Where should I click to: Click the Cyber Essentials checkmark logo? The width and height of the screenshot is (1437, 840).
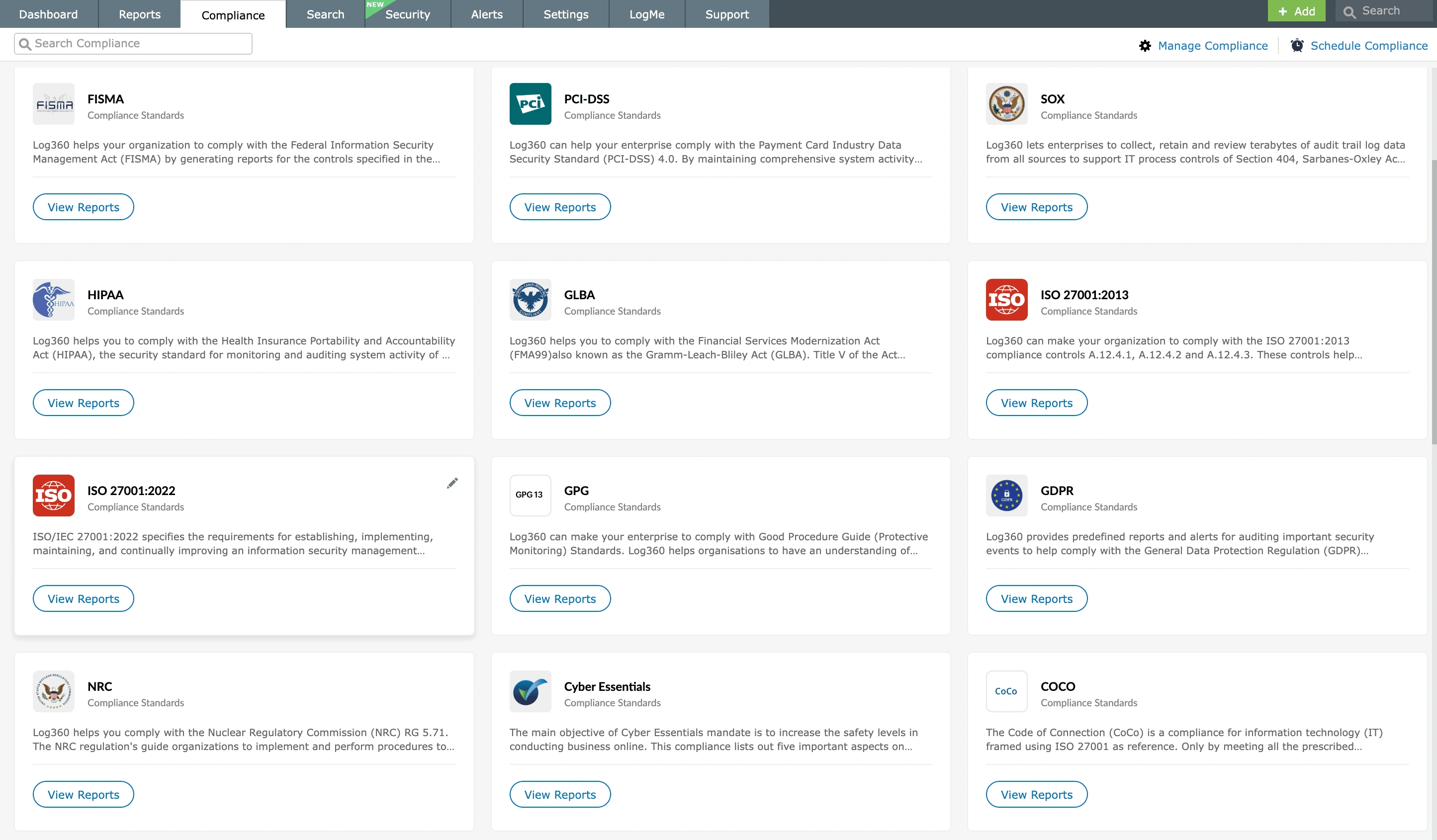[x=531, y=691]
